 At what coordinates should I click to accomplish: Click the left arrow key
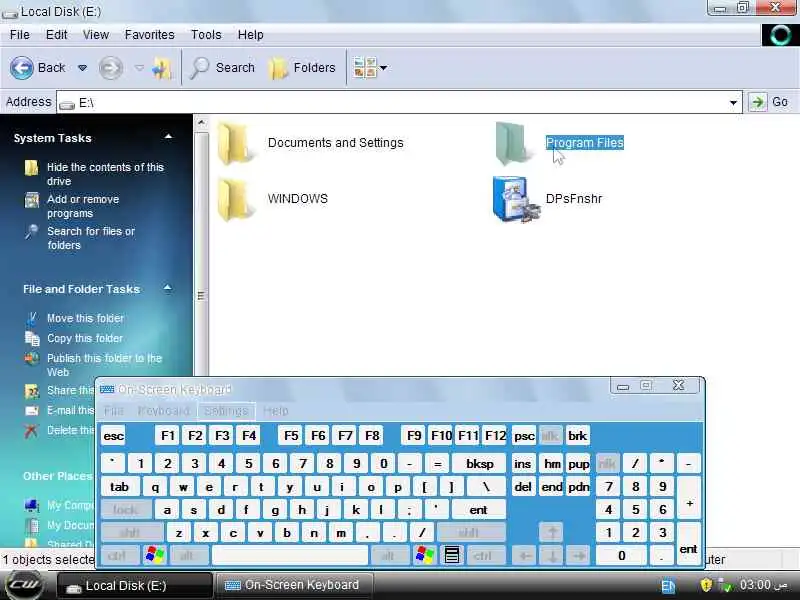pos(525,556)
